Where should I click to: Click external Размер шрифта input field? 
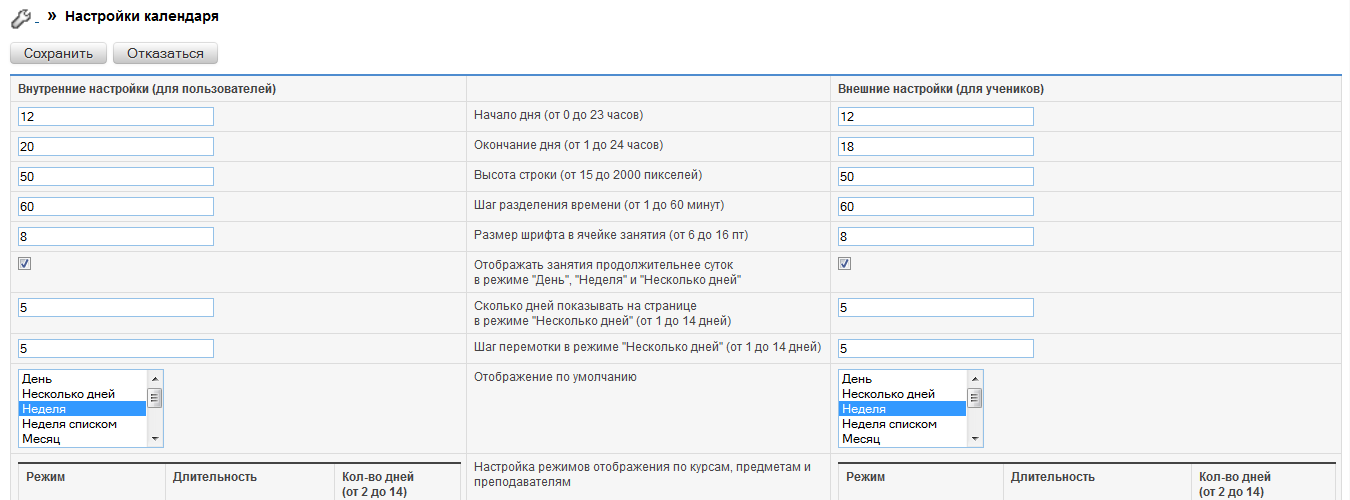pyautogui.click(x=935, y=237)
